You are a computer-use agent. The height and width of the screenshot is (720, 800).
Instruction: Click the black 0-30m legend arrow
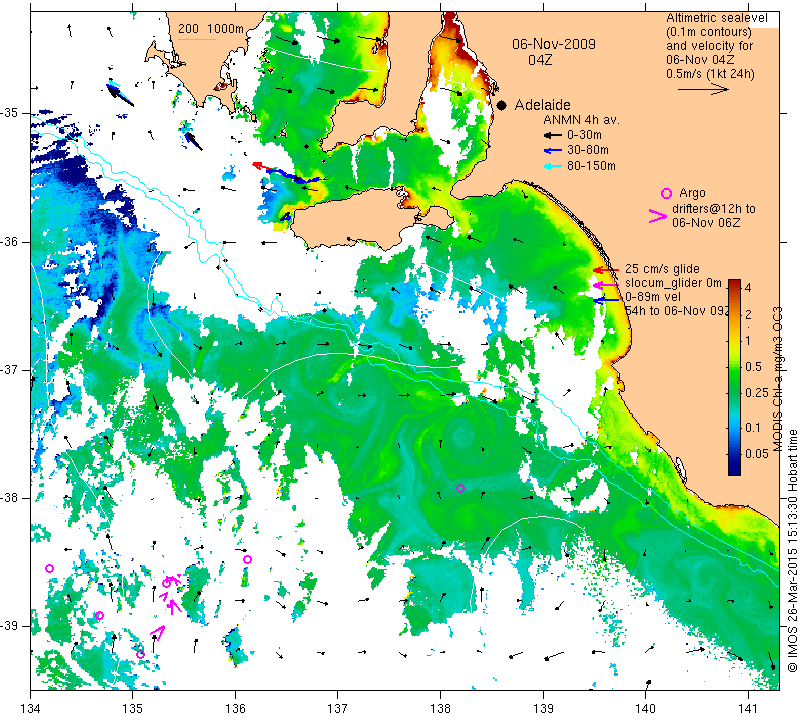553,136
